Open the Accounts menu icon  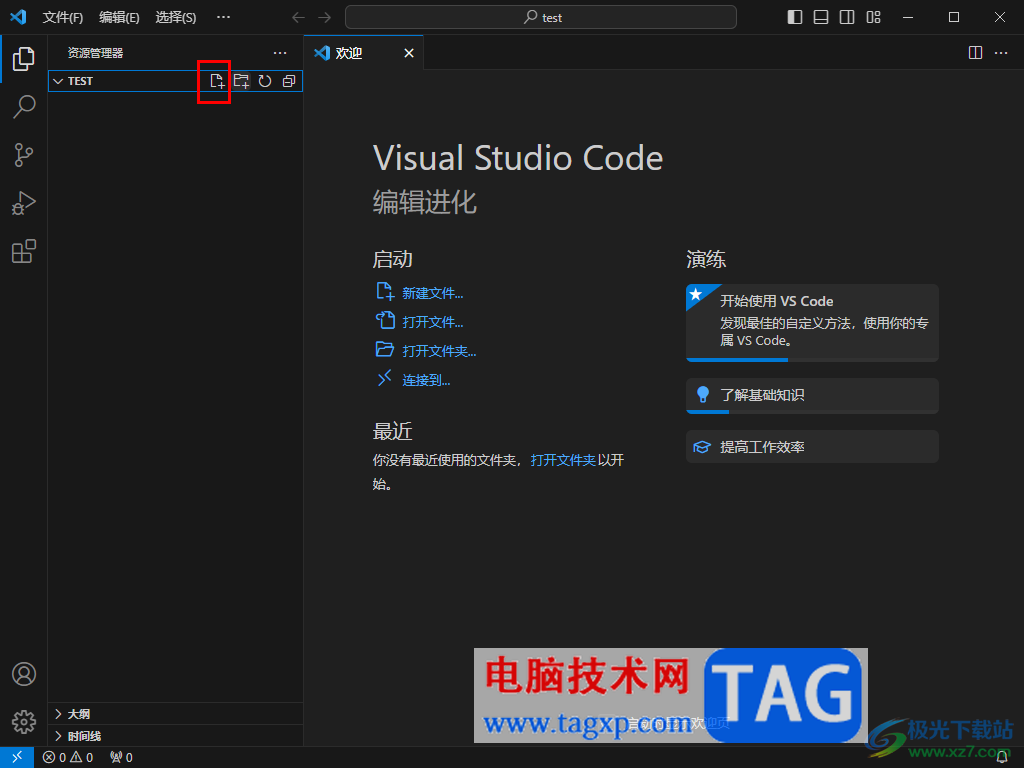tap(24, 673)
